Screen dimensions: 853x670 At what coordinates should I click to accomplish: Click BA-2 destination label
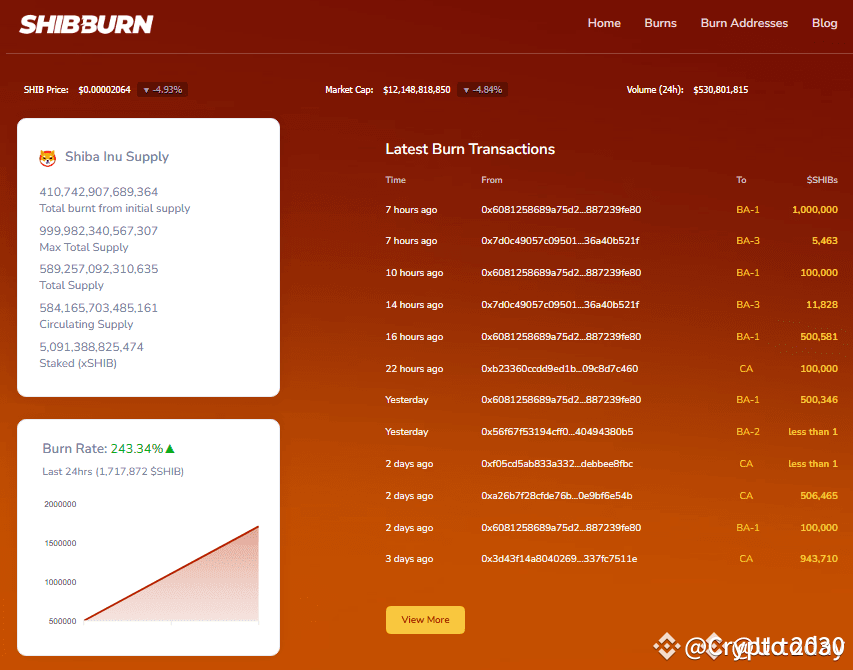(747, 431)
